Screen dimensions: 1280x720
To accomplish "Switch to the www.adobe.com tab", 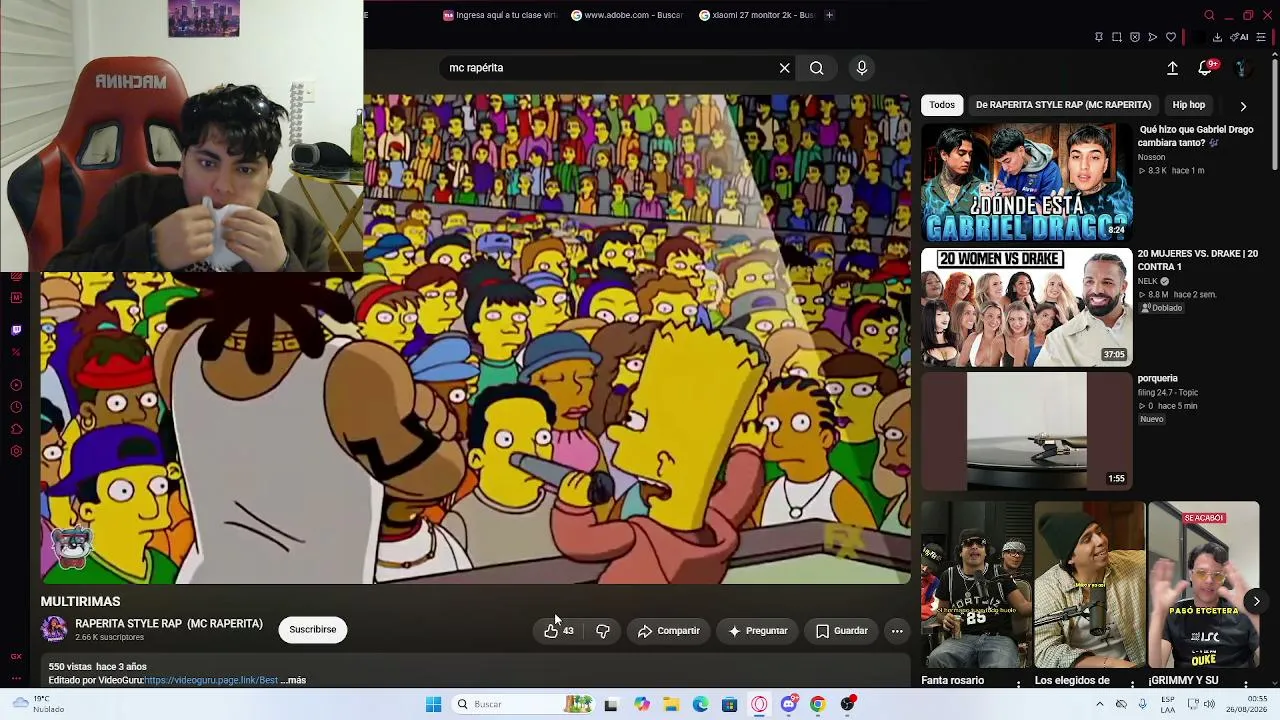I will pos(627,15).
